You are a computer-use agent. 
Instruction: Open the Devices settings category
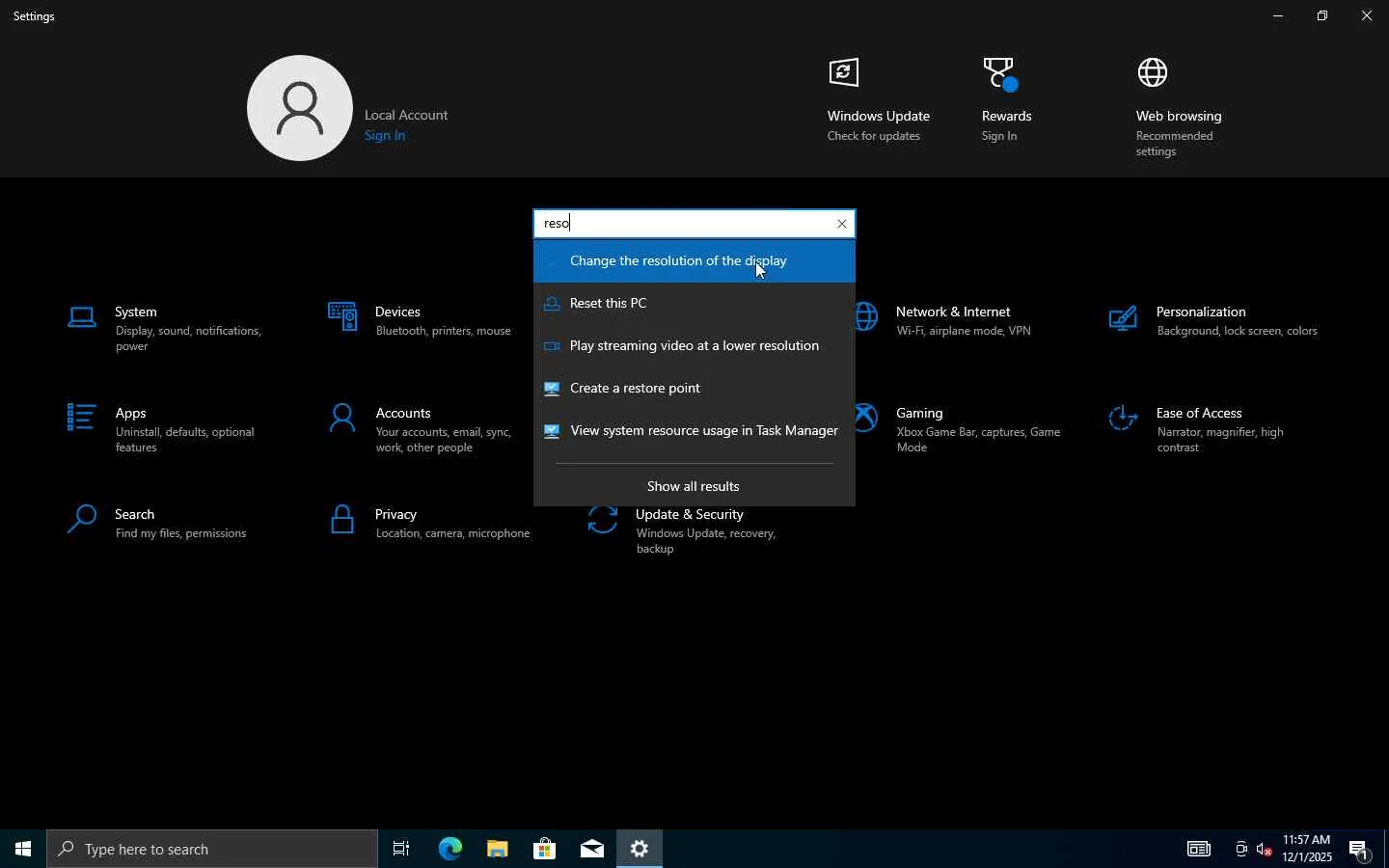tap(398, 312)
